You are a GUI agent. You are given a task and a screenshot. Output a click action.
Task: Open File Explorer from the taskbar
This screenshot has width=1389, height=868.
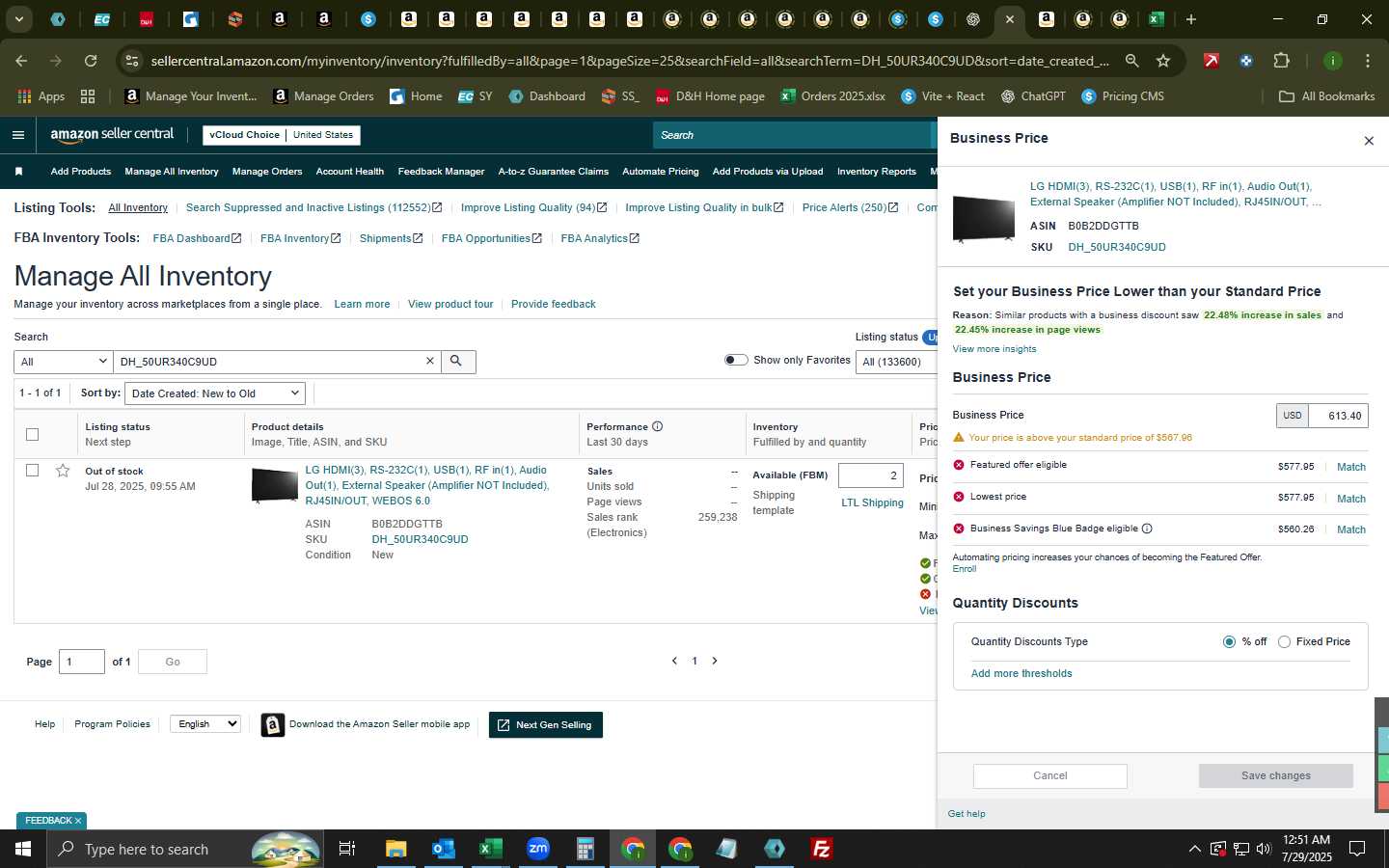point(395,849)
